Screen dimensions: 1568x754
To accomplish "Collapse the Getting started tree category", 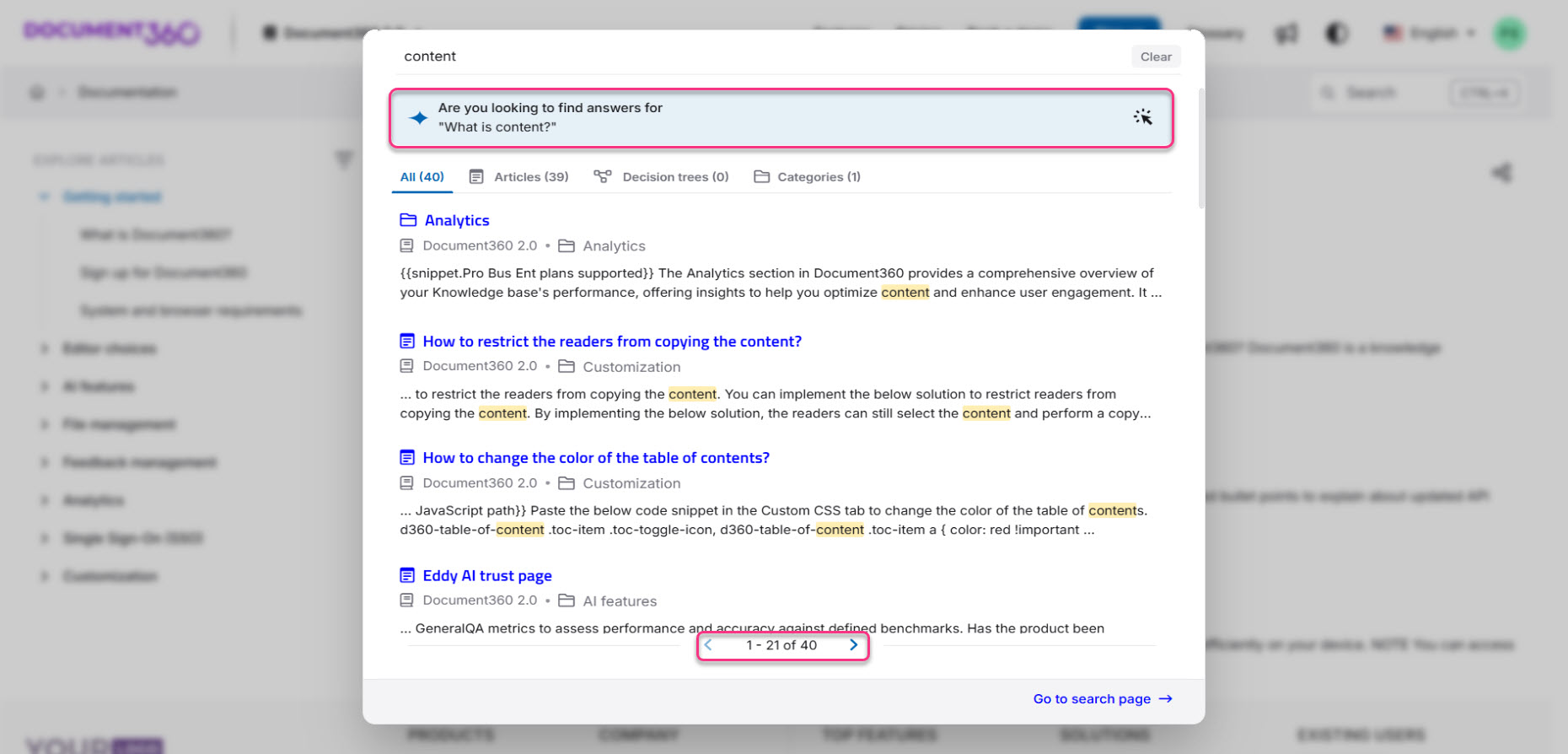I will [x=44, y=197].
